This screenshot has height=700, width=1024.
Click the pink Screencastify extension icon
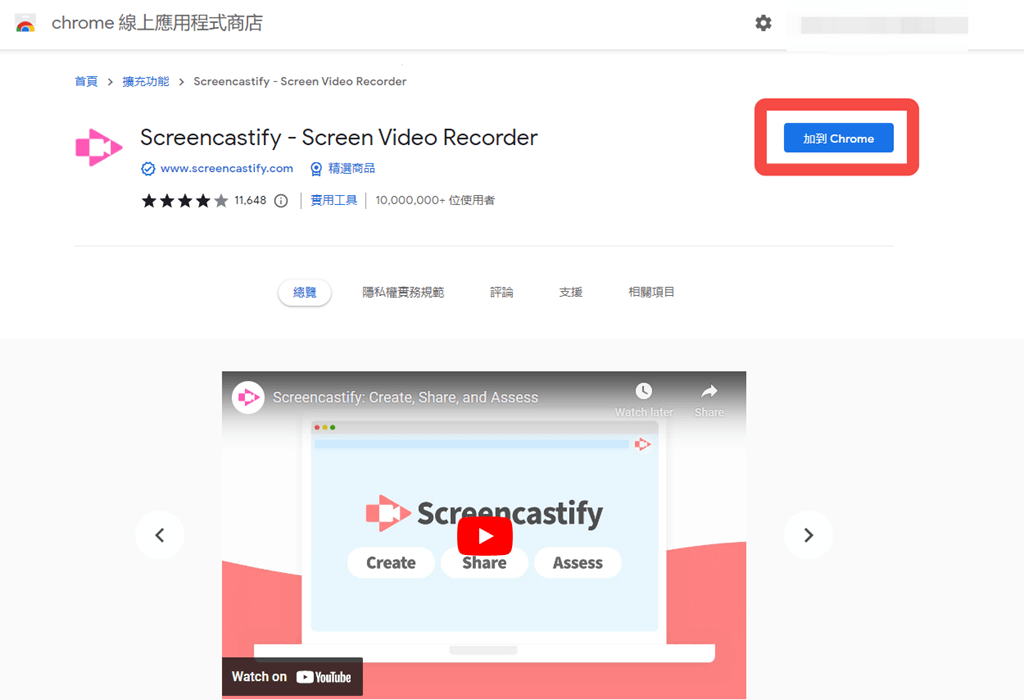(x=99, y=148)
